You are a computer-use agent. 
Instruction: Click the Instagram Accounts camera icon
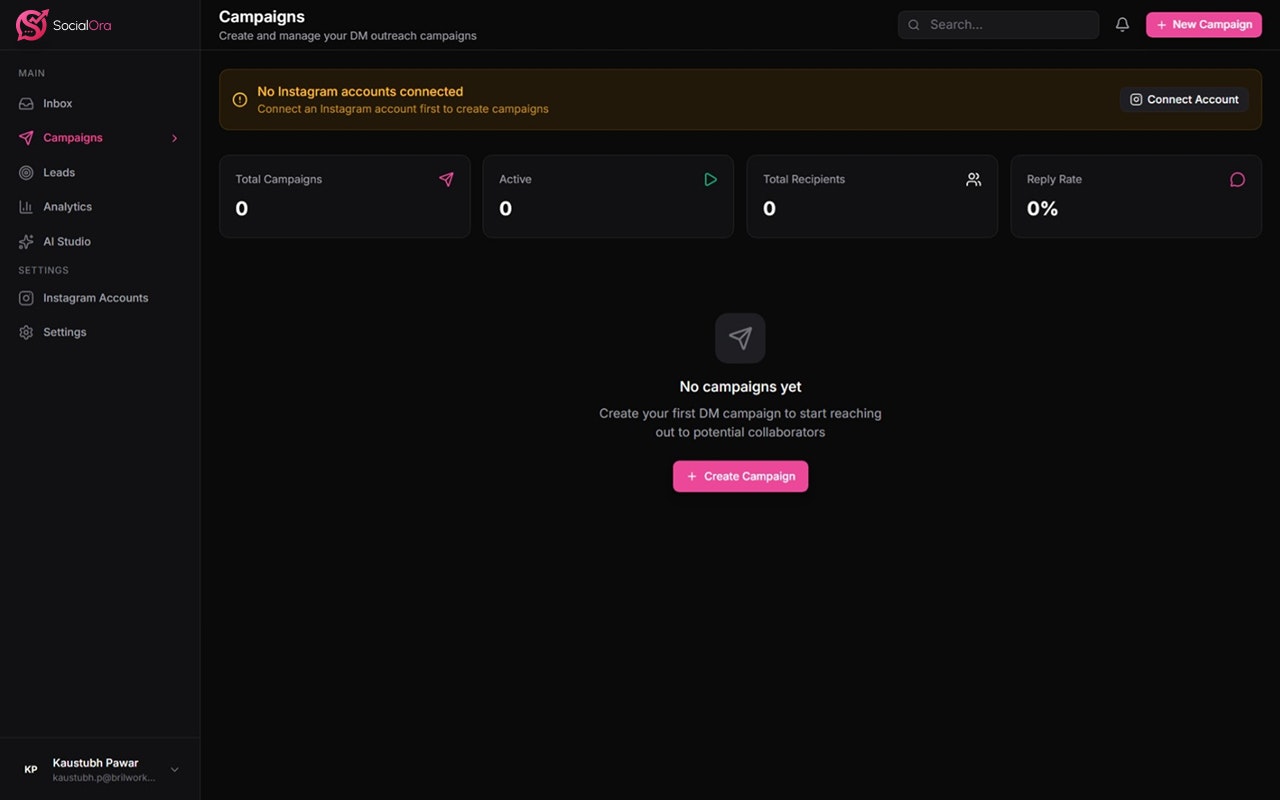[x=26, y=298]
